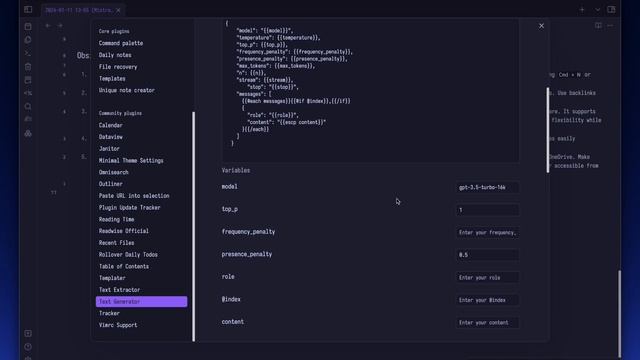The image size is (640, 360).
Task: Open File recovery settings
Action: (118, 67)
